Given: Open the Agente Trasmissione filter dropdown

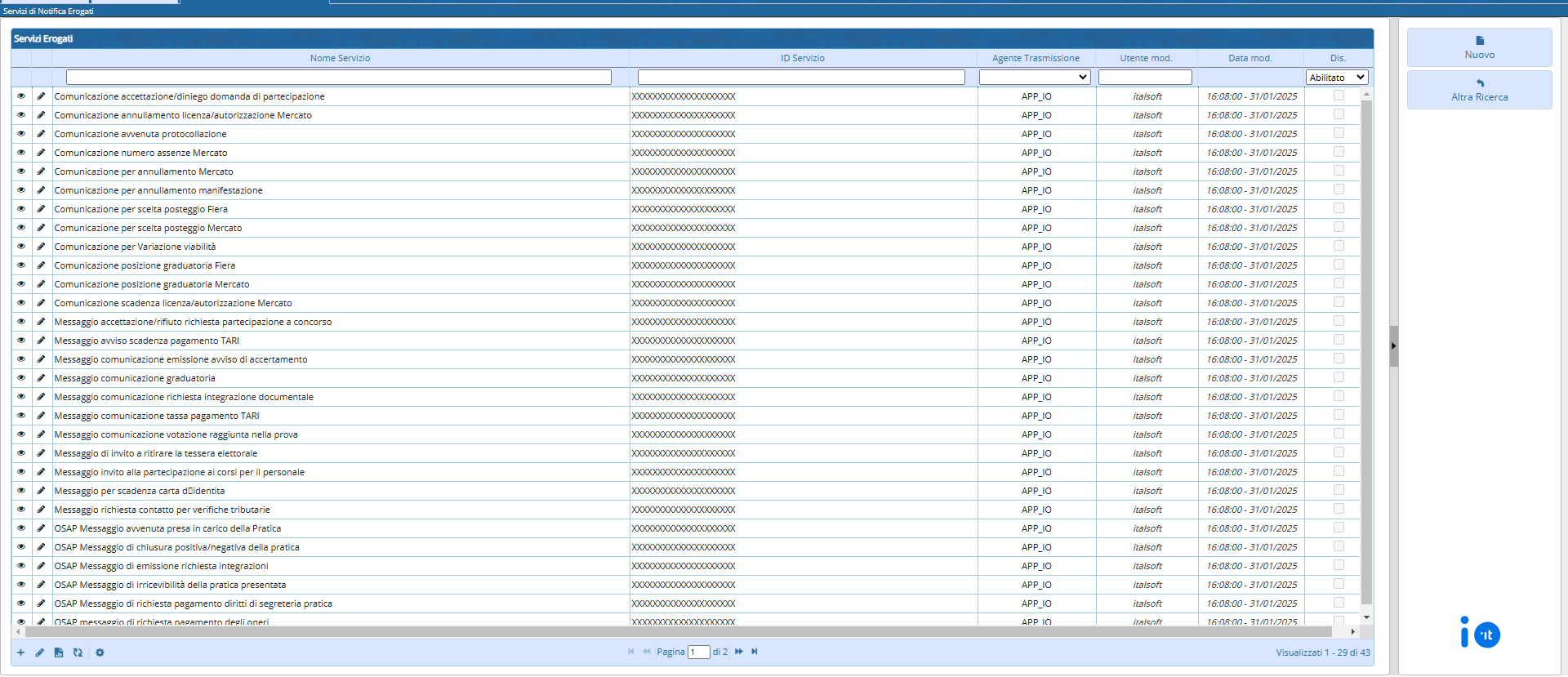Looking at the screenshot, I should [1036, 78].
